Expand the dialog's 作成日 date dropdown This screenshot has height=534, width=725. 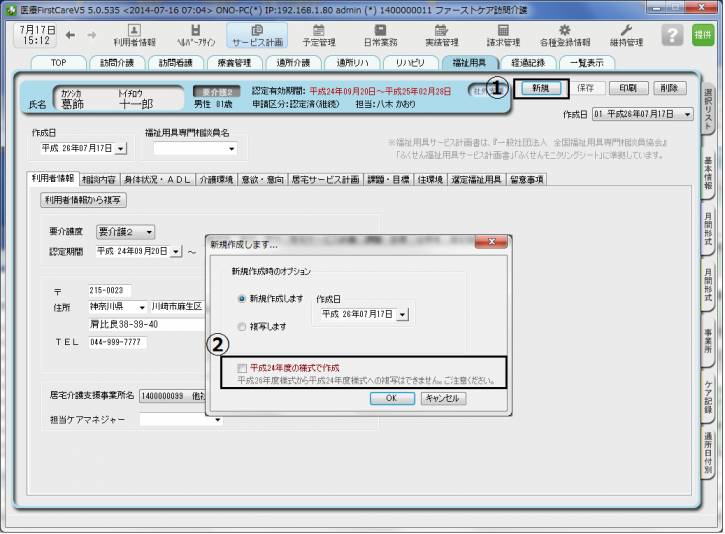pos(402,314)
